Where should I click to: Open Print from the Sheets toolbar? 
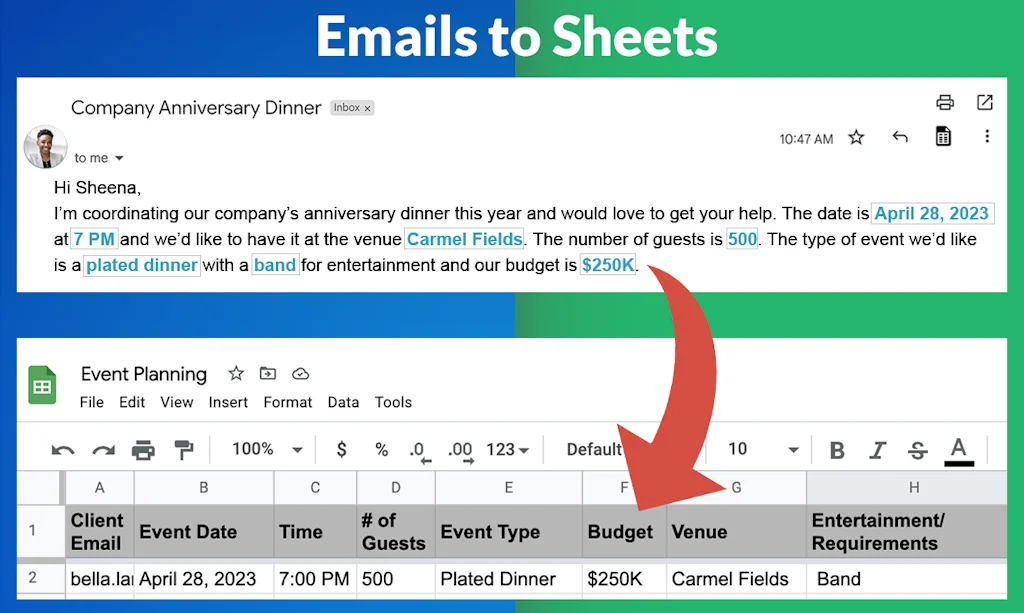(144, 450)
